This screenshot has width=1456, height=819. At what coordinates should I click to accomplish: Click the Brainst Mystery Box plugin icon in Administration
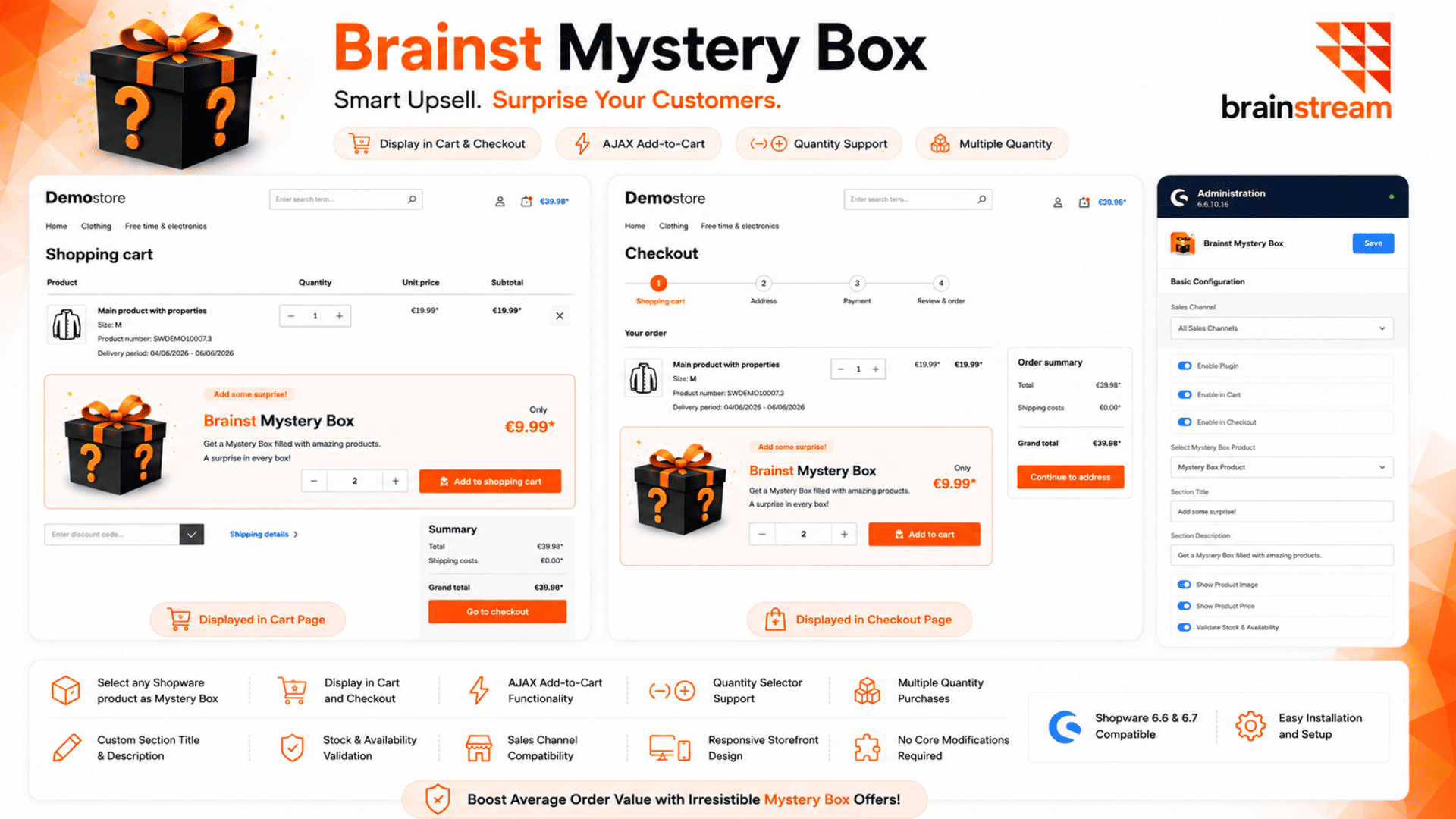pos(1182,243)
